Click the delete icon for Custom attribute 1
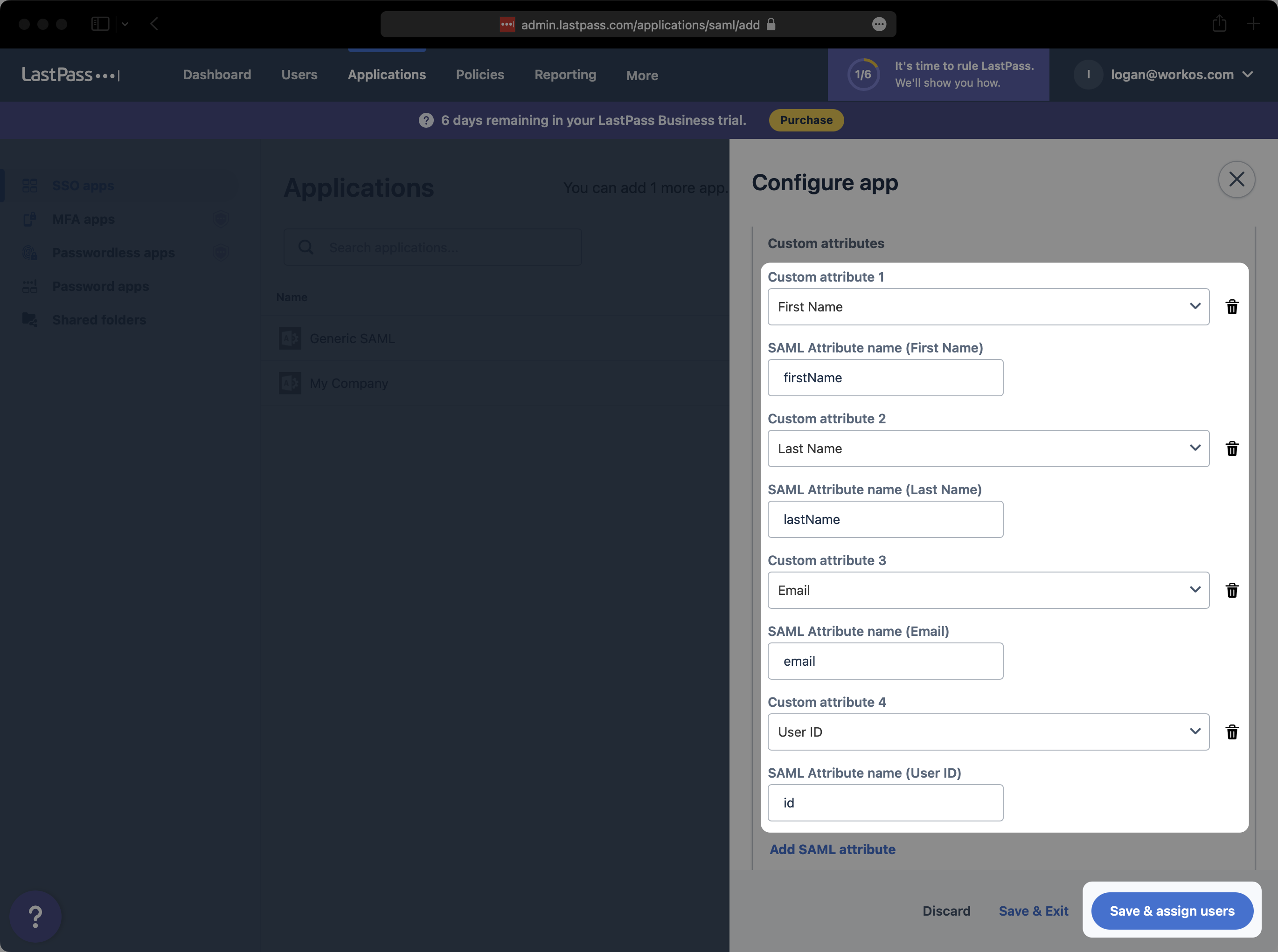The height and width of the screenshot is (952, 1278). 1232,306
